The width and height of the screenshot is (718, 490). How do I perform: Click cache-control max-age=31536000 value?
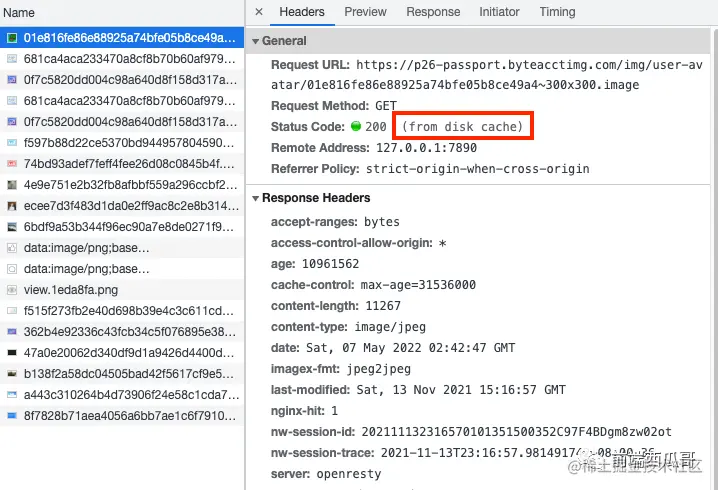point(418,285)
